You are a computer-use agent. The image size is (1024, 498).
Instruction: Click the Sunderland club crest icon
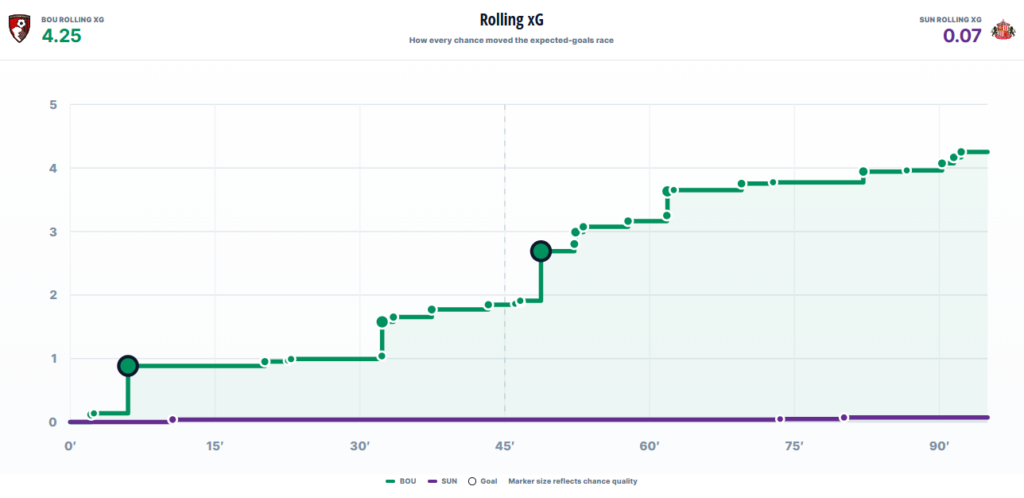(x=1002, y=29)
